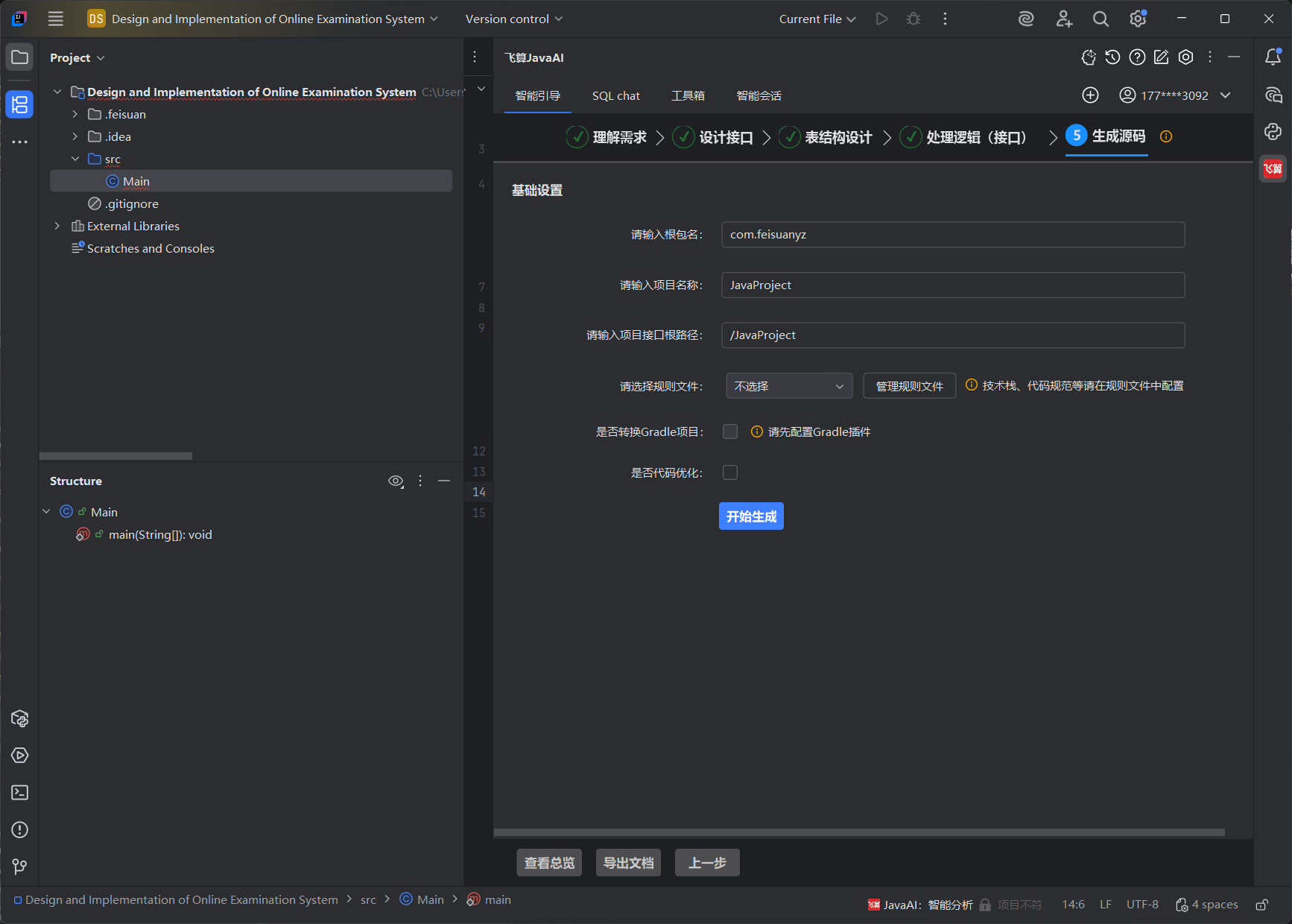Switch to the 智能会话 tab
The image size is (1292, 924).
coord(759,95)
